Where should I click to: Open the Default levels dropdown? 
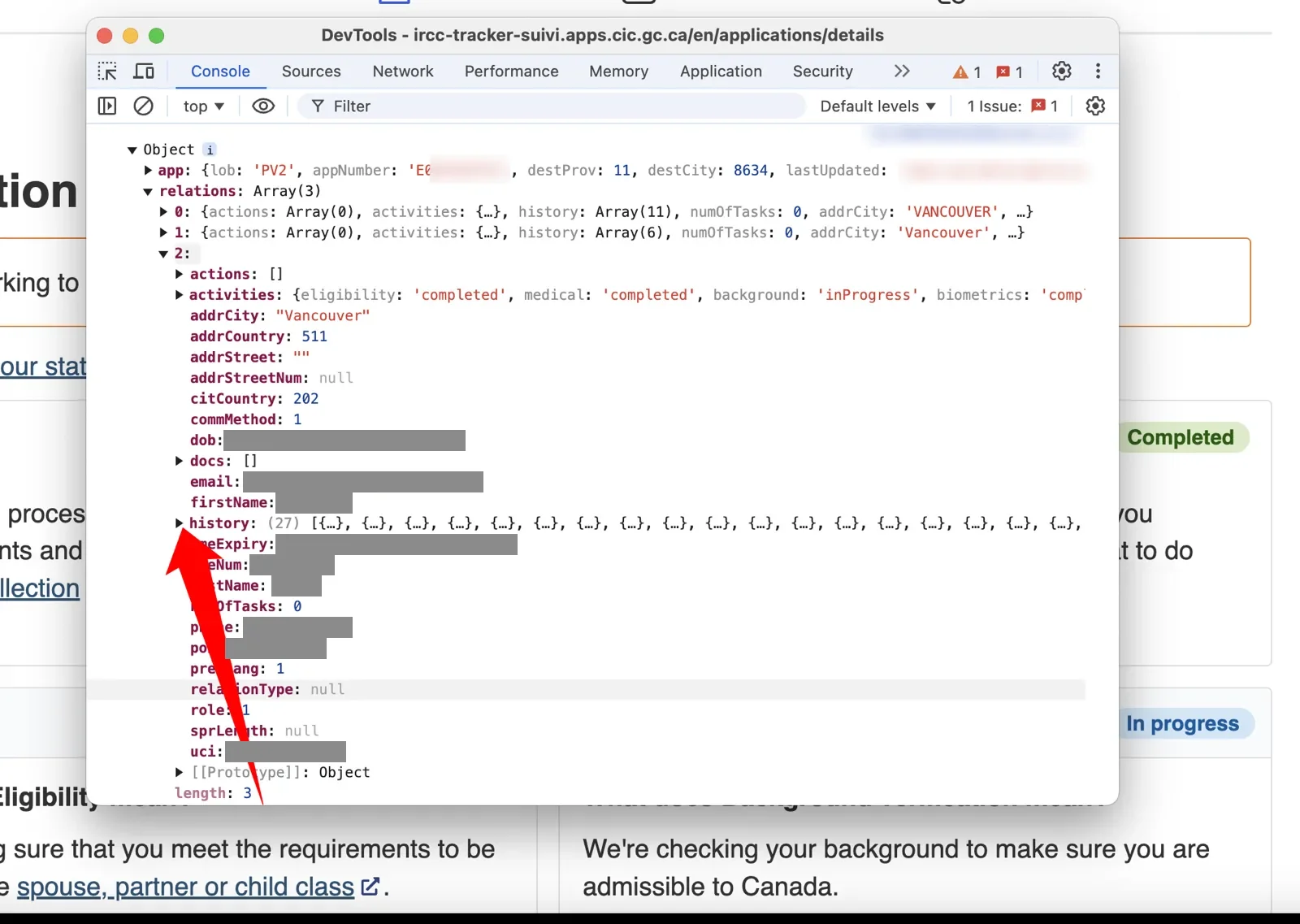click(x=877, y=106)
